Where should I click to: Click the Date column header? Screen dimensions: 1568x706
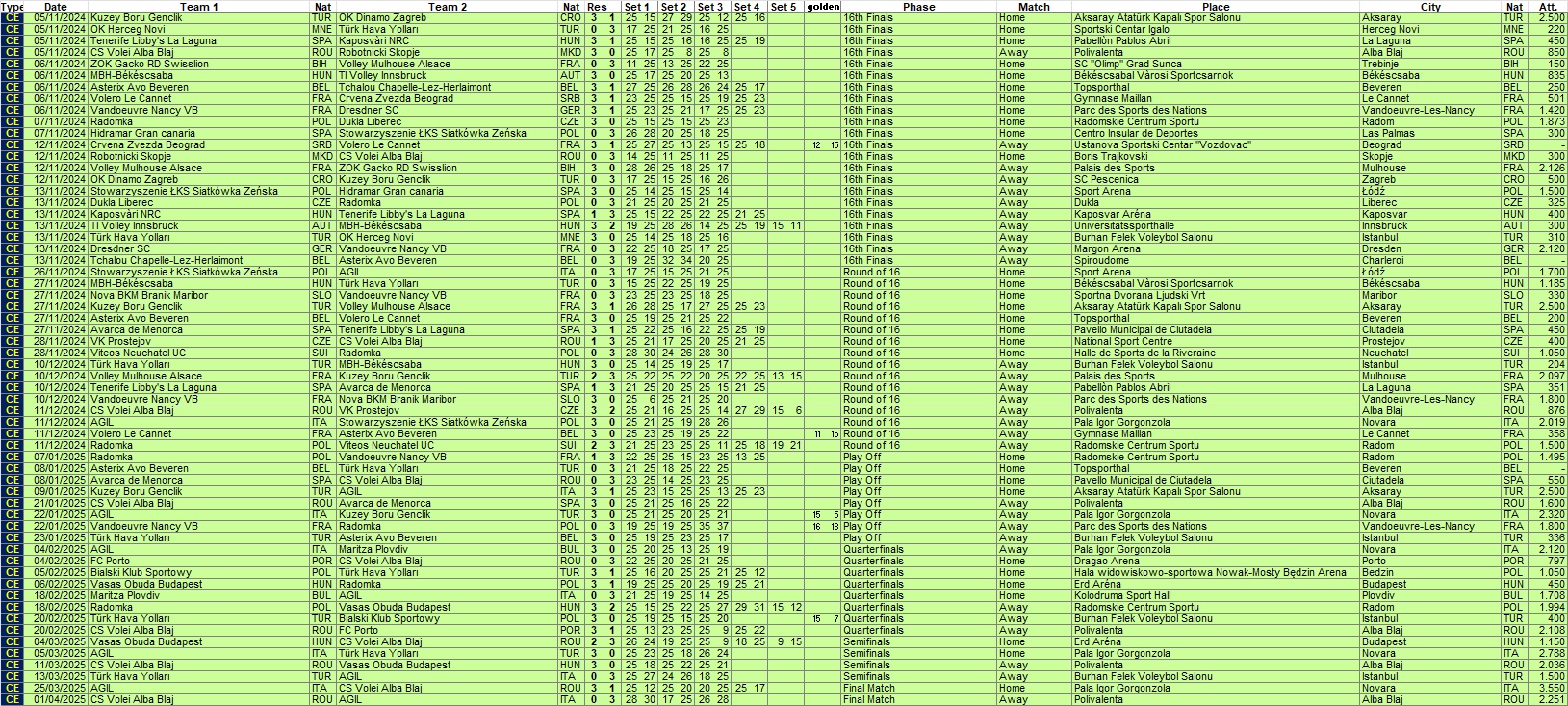[x=56, y=7]
